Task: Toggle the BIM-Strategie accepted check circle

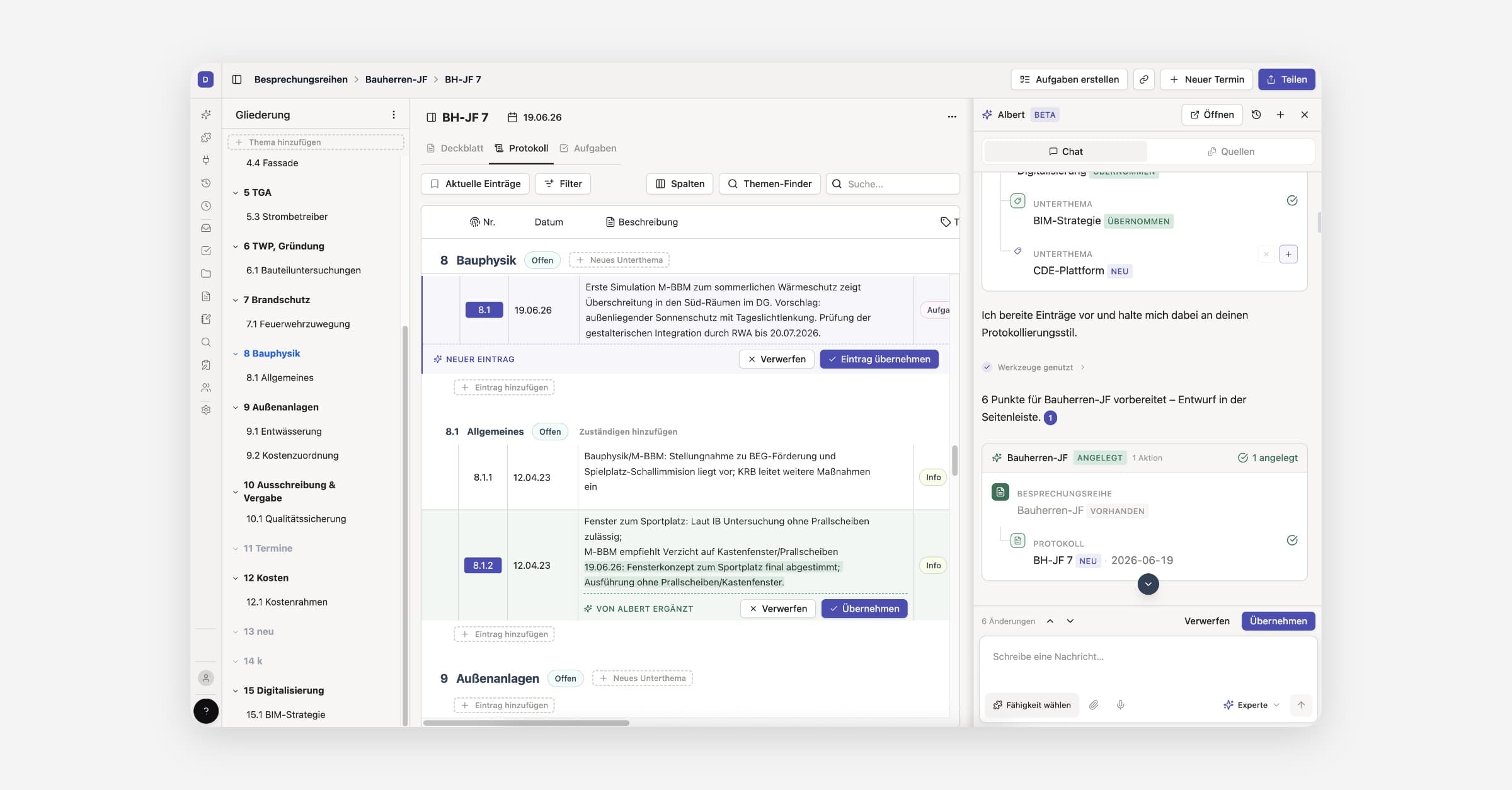Action: (1292, 201)
